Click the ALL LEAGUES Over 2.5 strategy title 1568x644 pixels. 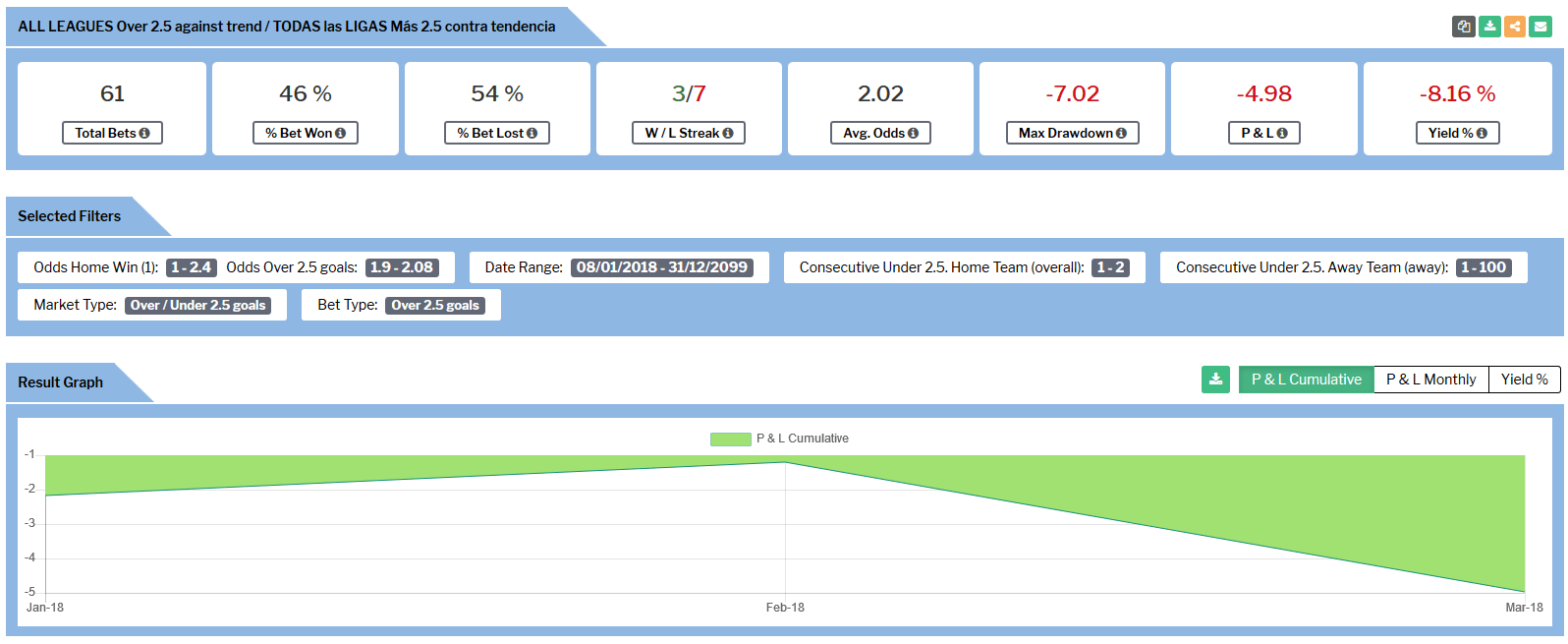(x=286, y=27)
